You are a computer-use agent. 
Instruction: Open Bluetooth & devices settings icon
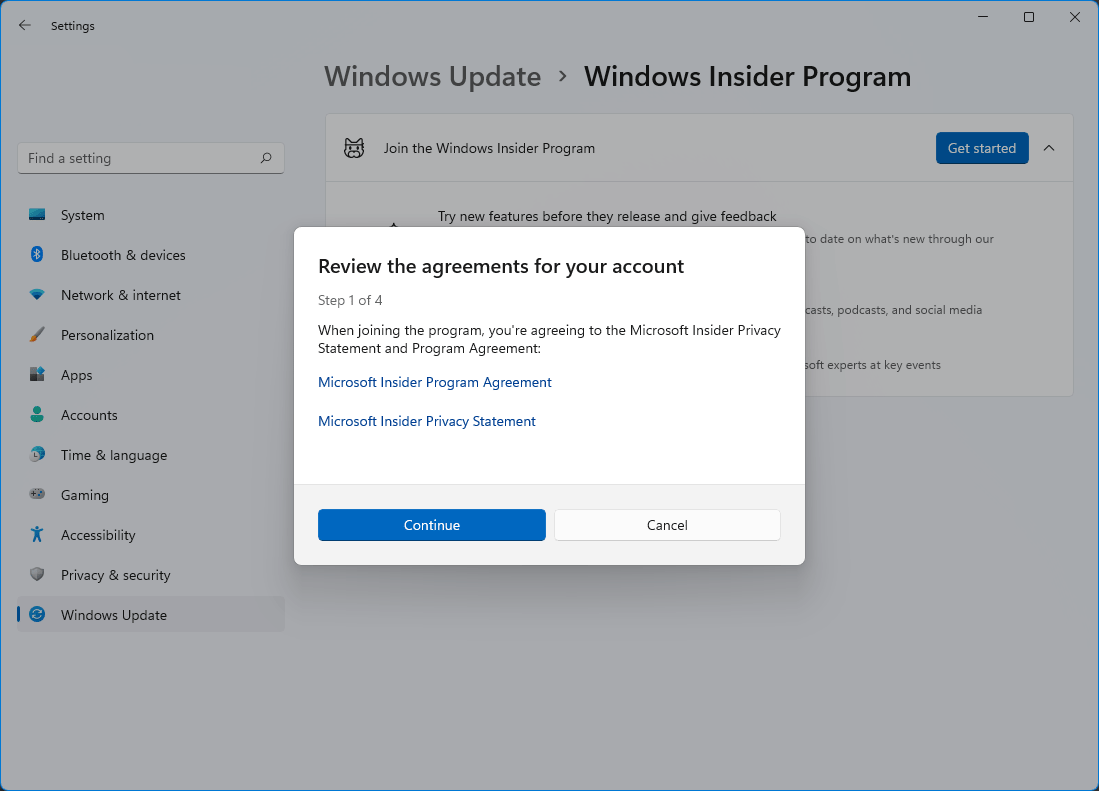38,254
